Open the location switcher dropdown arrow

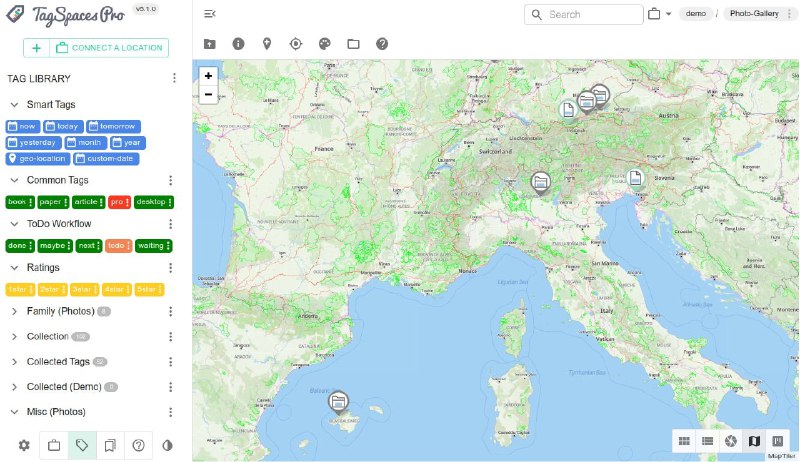[668, 15]
